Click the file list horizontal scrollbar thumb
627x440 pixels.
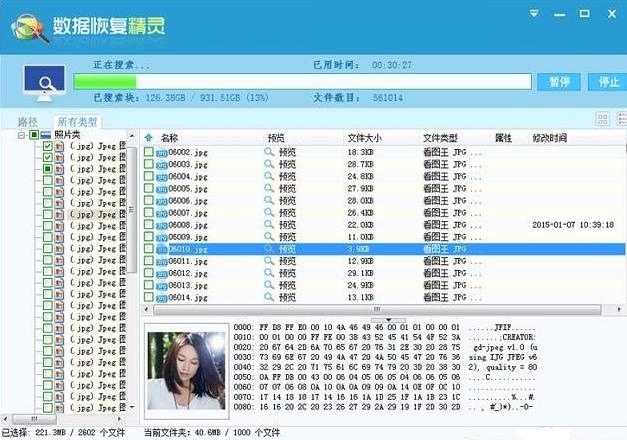point(377,309)
